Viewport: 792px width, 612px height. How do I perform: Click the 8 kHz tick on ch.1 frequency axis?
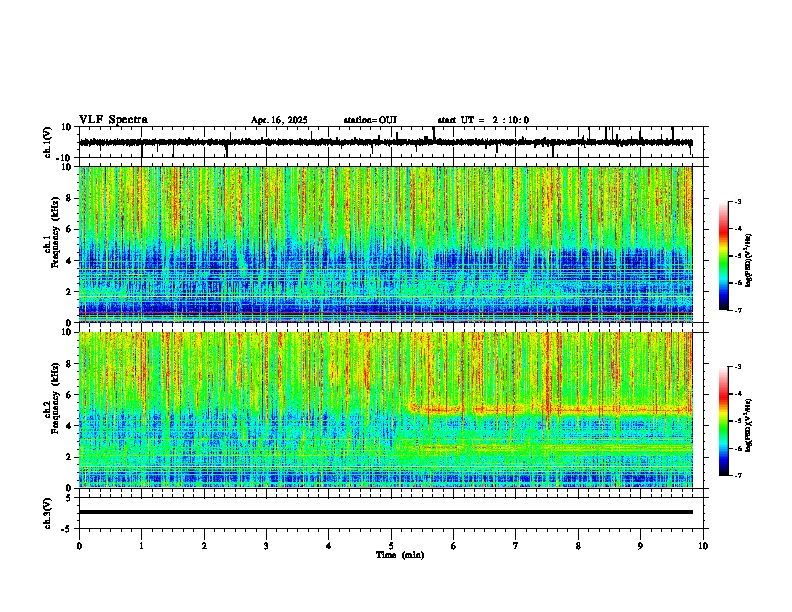pos(69,198)
